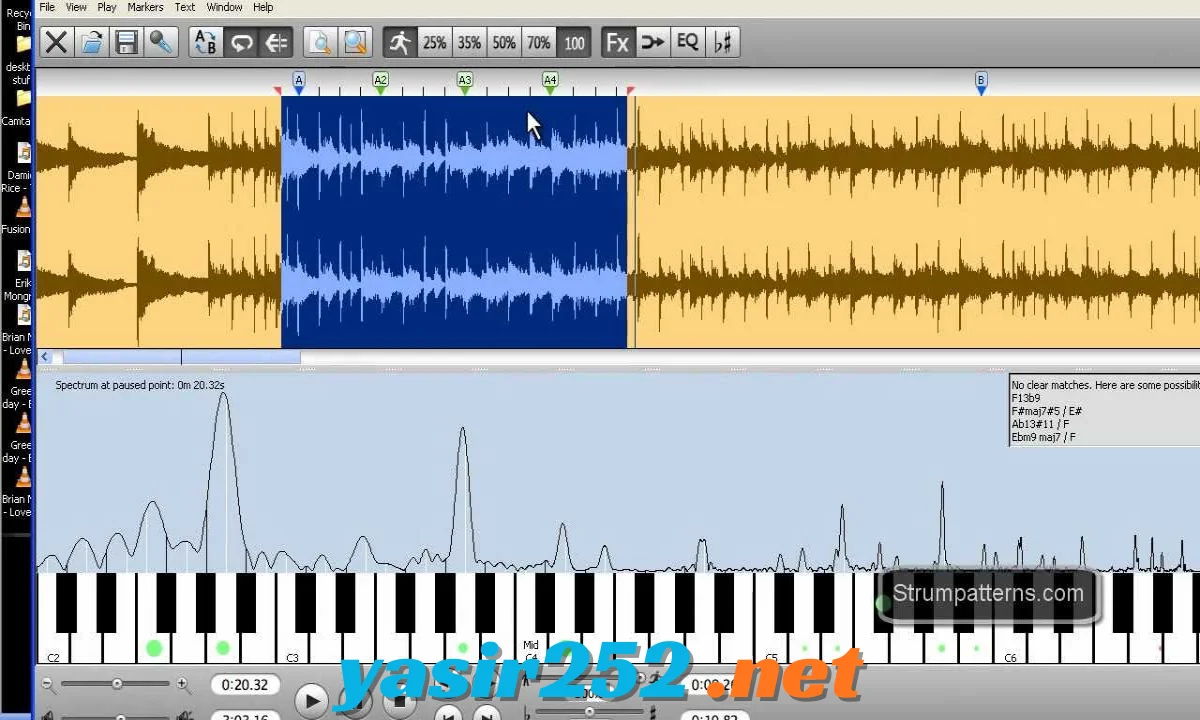Open the Text menu

click(185, 7)
